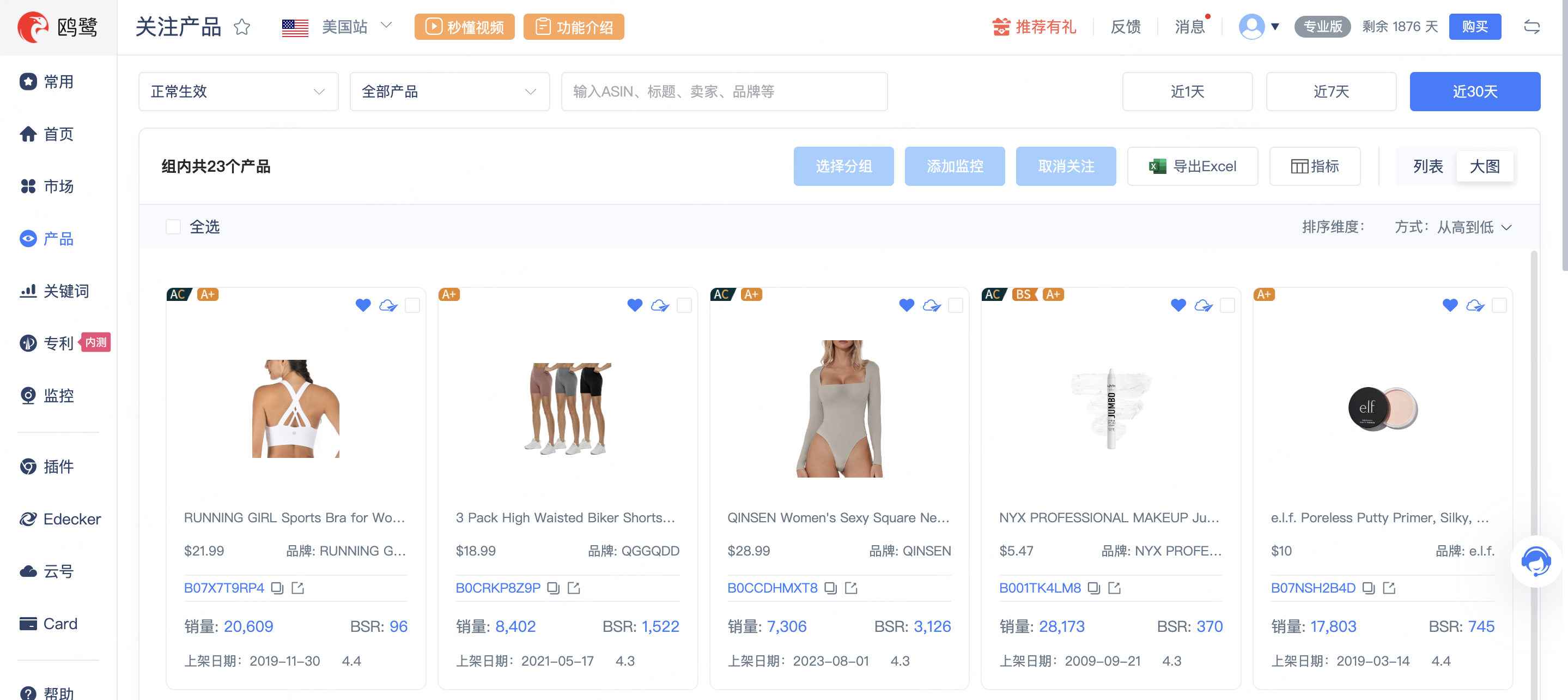This screenshot has height=700, width=1568.
Task: Open 云号 in sidebar
Action: [x=47, y=571]
